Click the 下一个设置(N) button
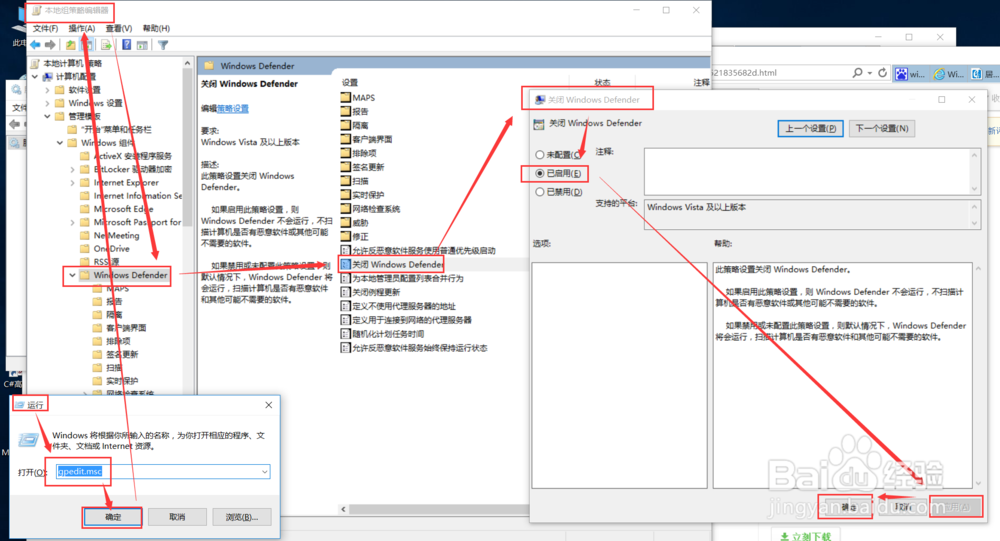Viewport: 1000px width, 541px height. pos(882,128)
